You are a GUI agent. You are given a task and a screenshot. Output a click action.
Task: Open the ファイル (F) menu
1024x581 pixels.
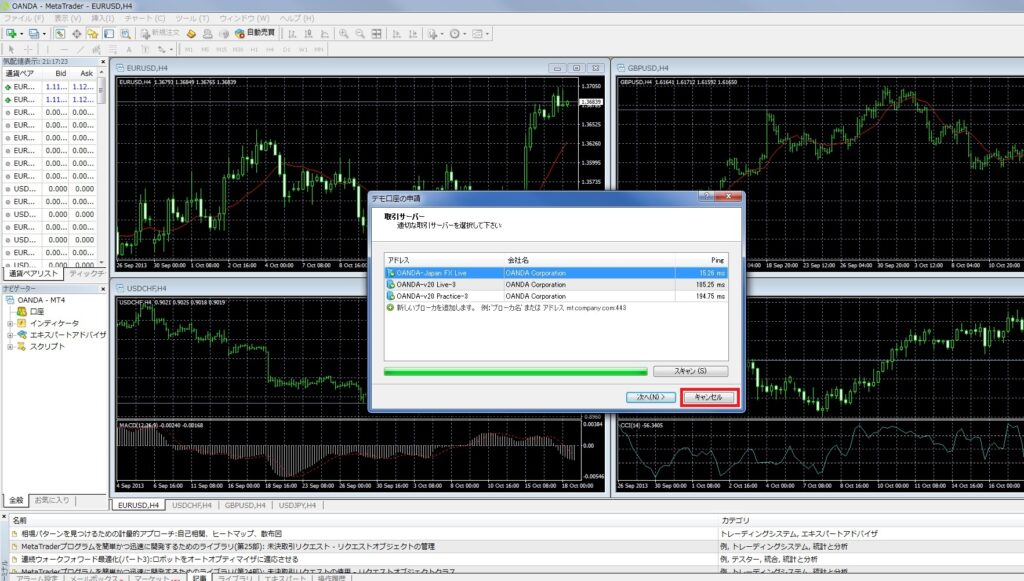(24, 18)
